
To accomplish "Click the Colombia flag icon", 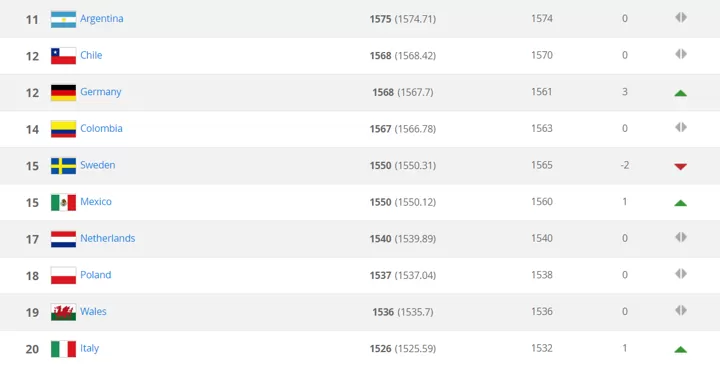I will coord(63,129).
